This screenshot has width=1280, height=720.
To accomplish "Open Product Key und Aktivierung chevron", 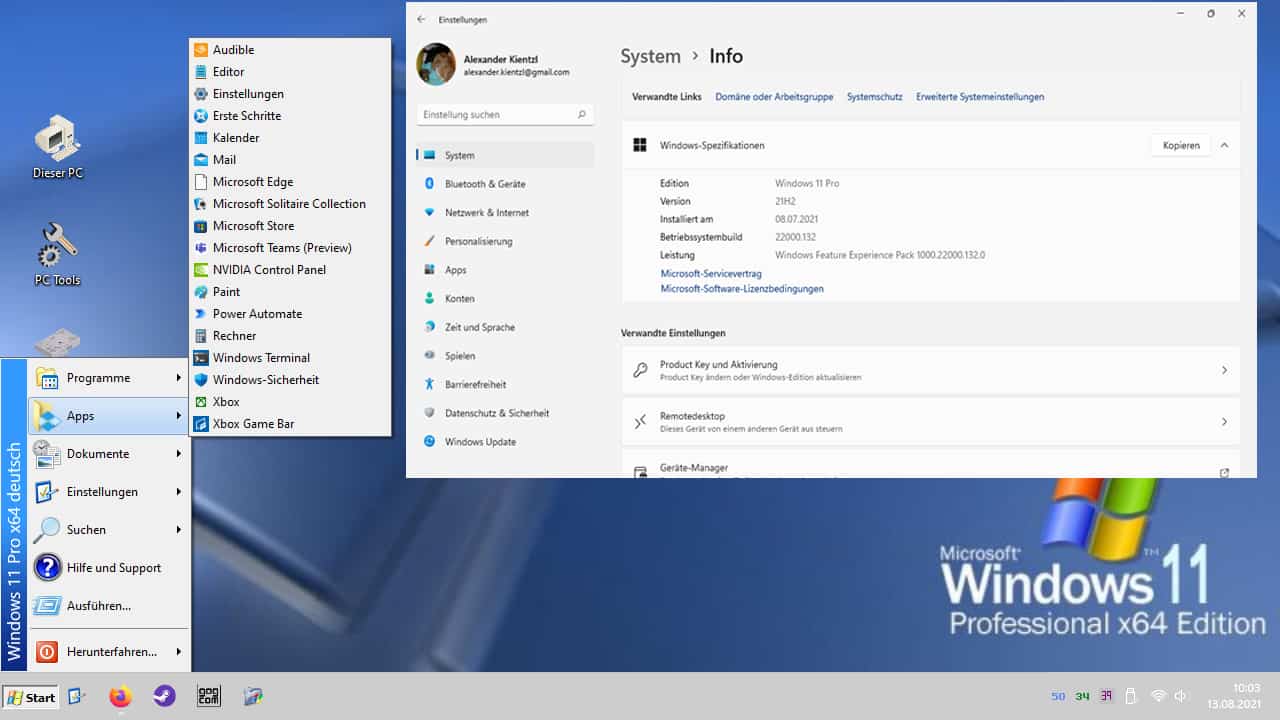I will [1224, 370].
